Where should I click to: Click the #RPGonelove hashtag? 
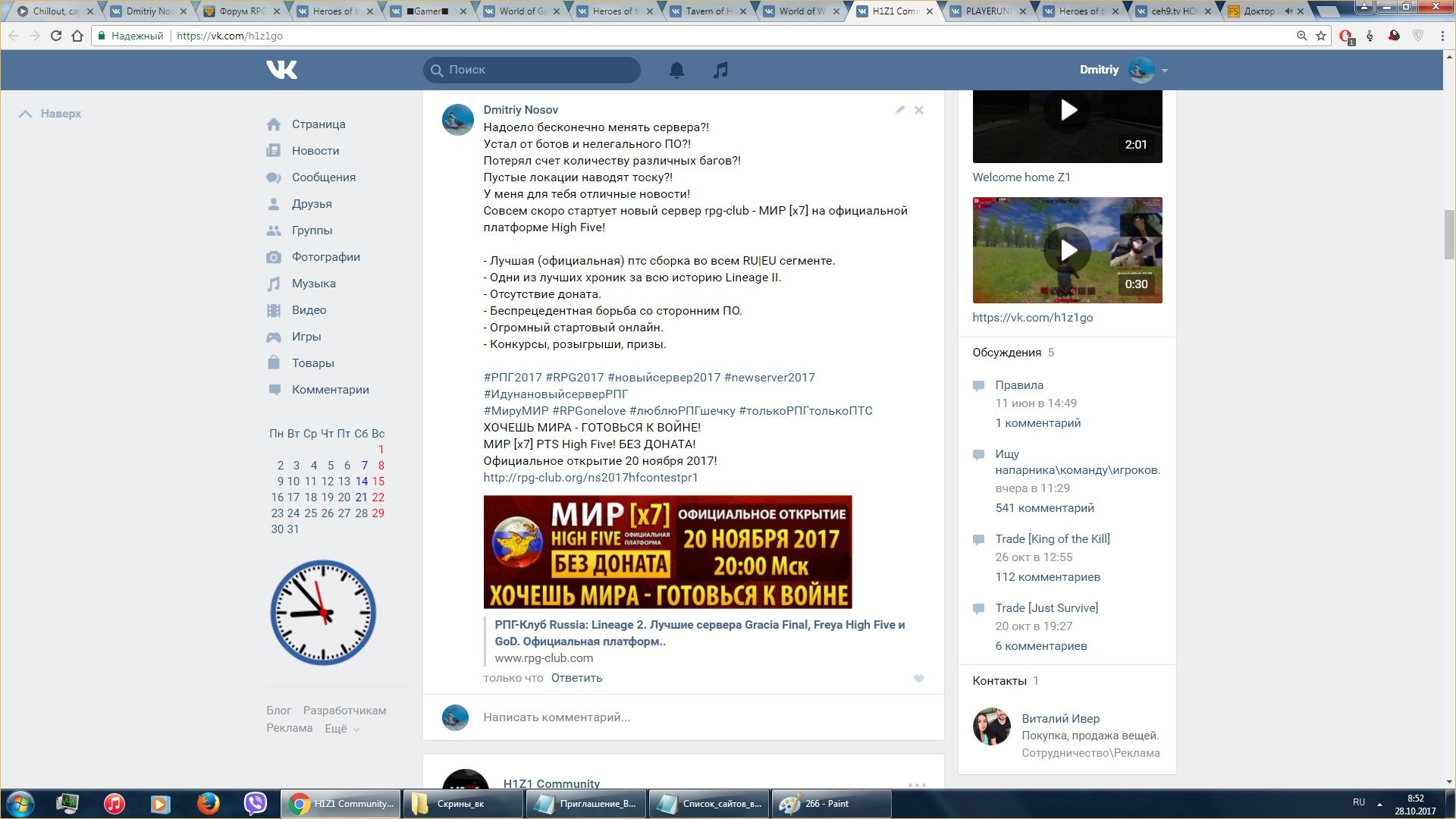pyautogui.click(x=588, y=411)
